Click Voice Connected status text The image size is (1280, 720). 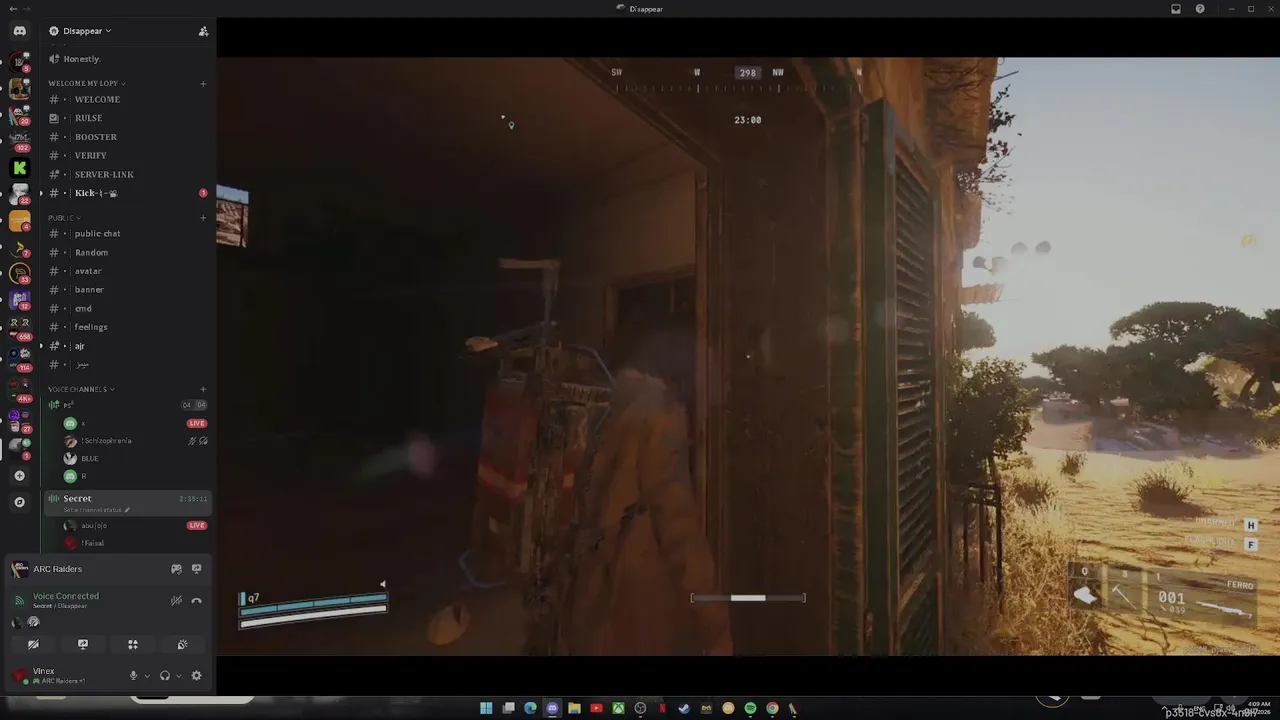click(x=66, y=596)
